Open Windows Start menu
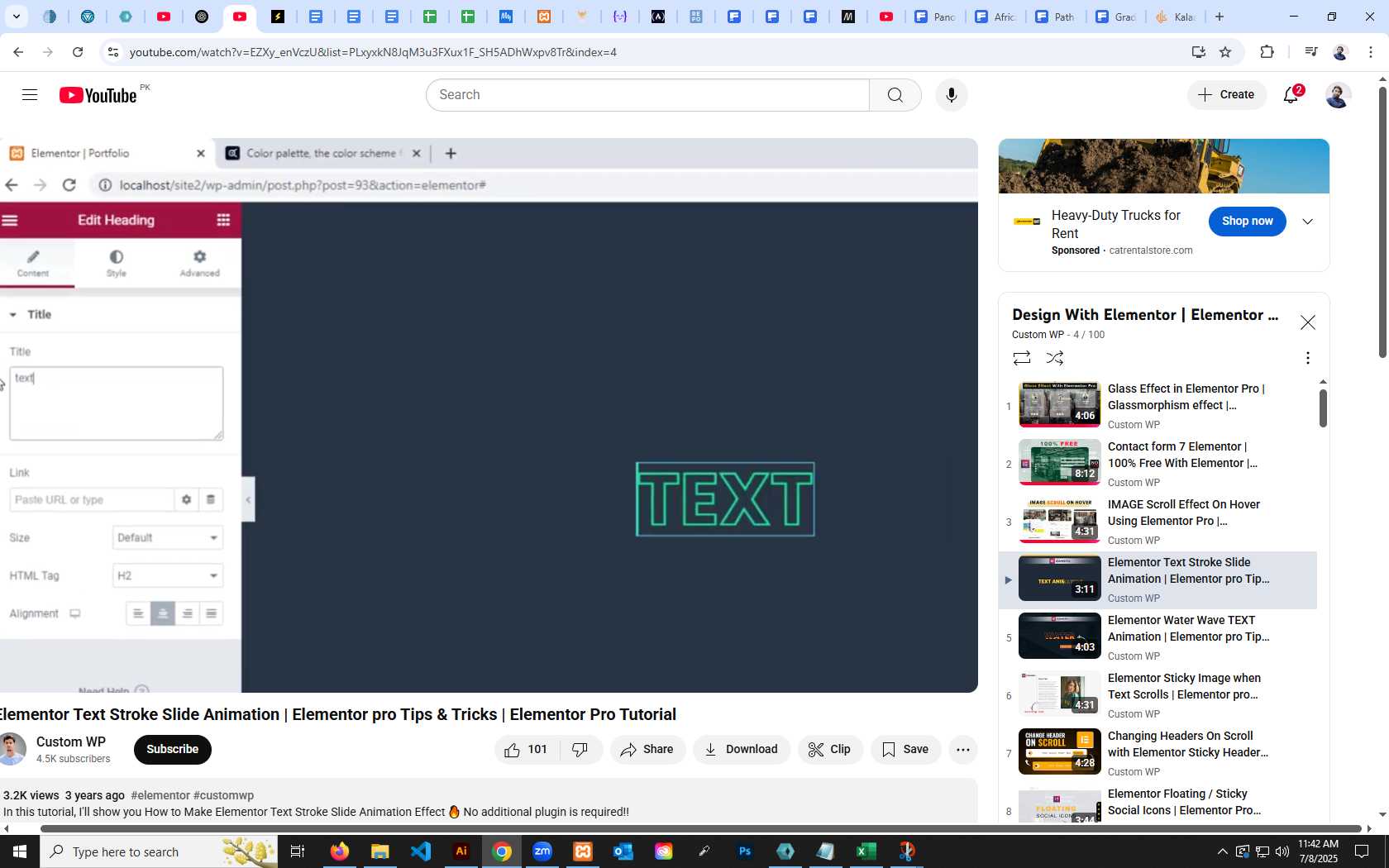1389x868 pixels. coord(19,851)
